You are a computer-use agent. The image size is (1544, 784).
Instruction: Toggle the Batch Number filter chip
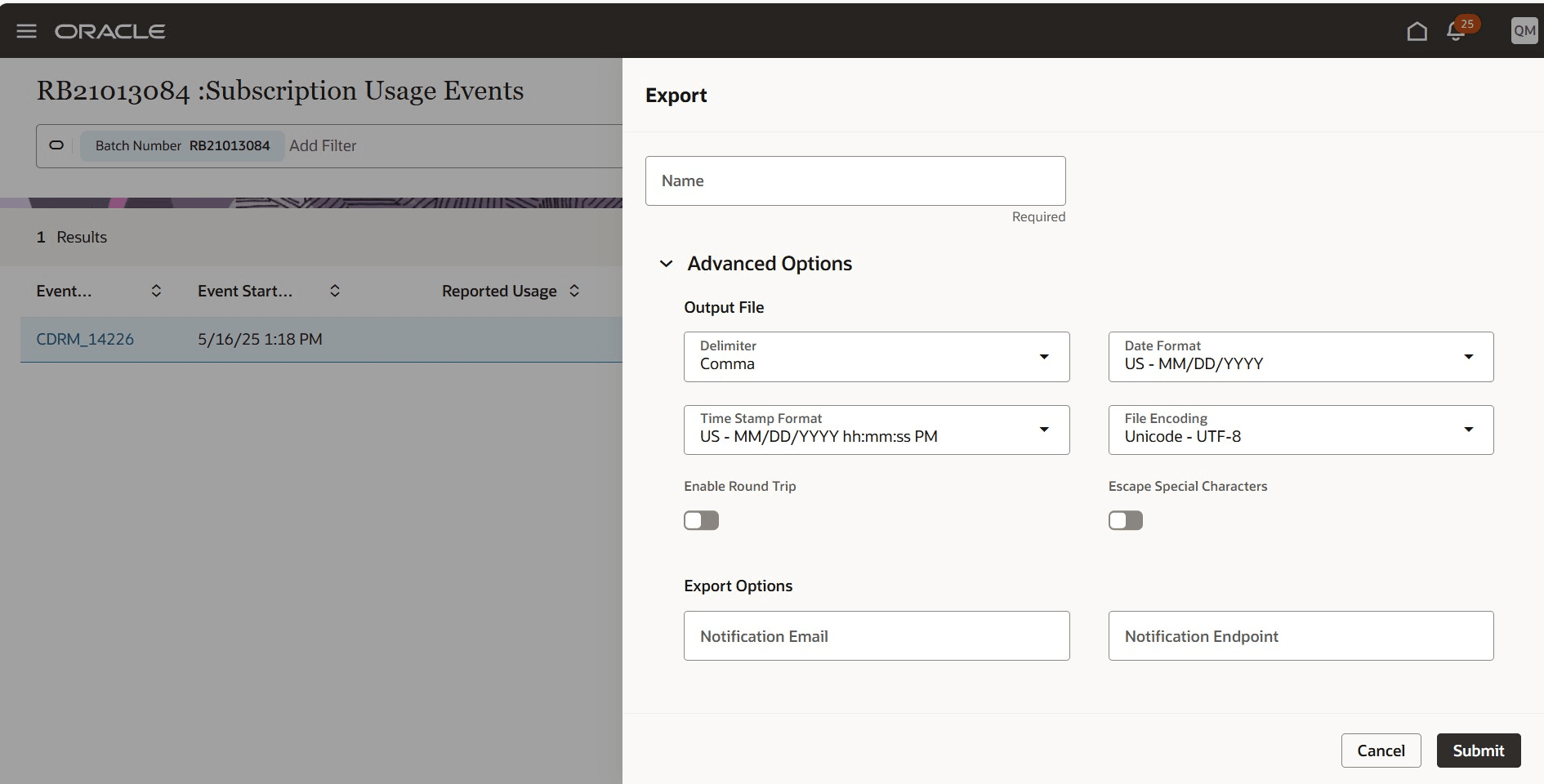pos(181,145)
